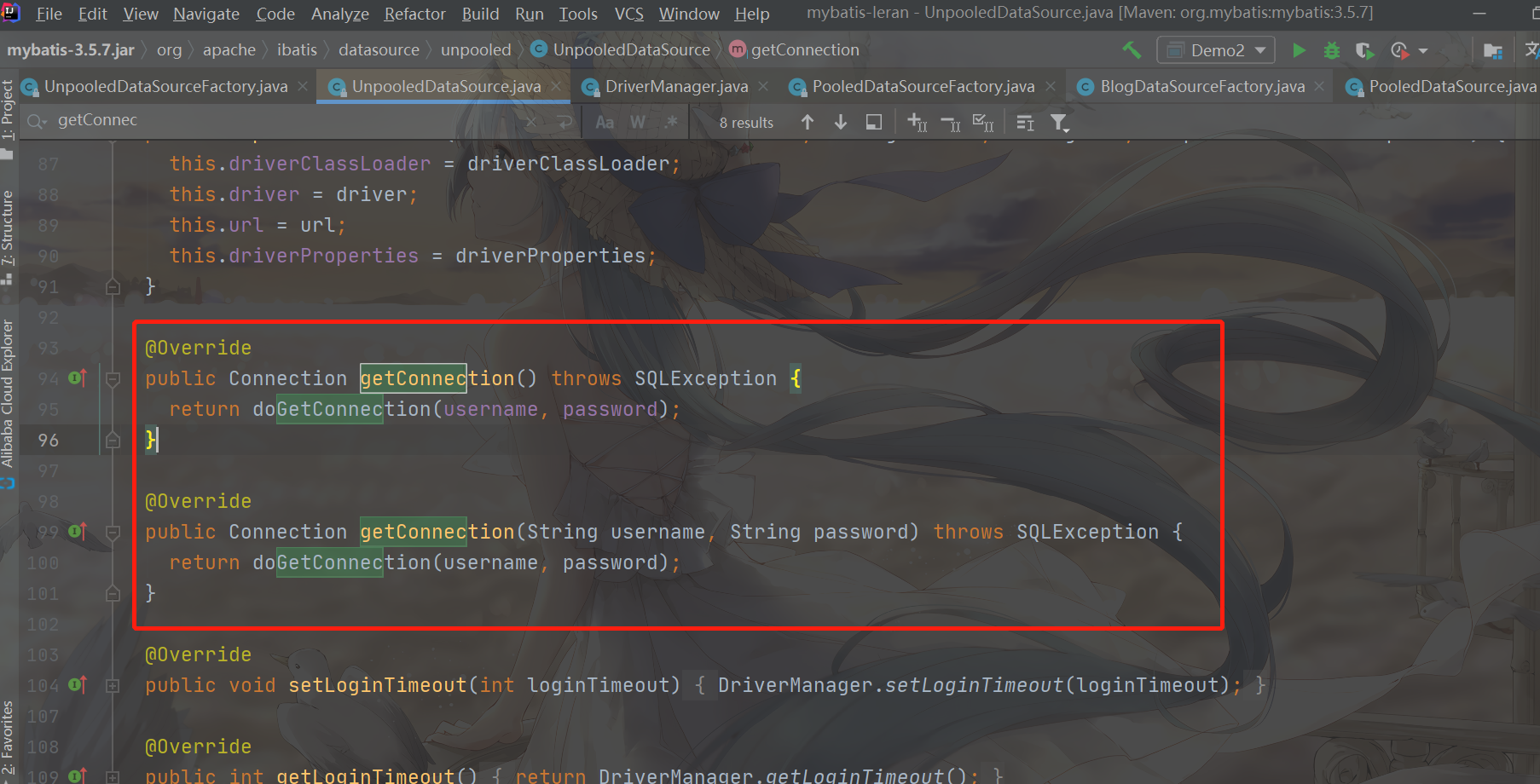The height and width of the screenshot is (784, 1540).
Task: Open Project Structure folder icon in toolbar
Action: coord(1492,50)
